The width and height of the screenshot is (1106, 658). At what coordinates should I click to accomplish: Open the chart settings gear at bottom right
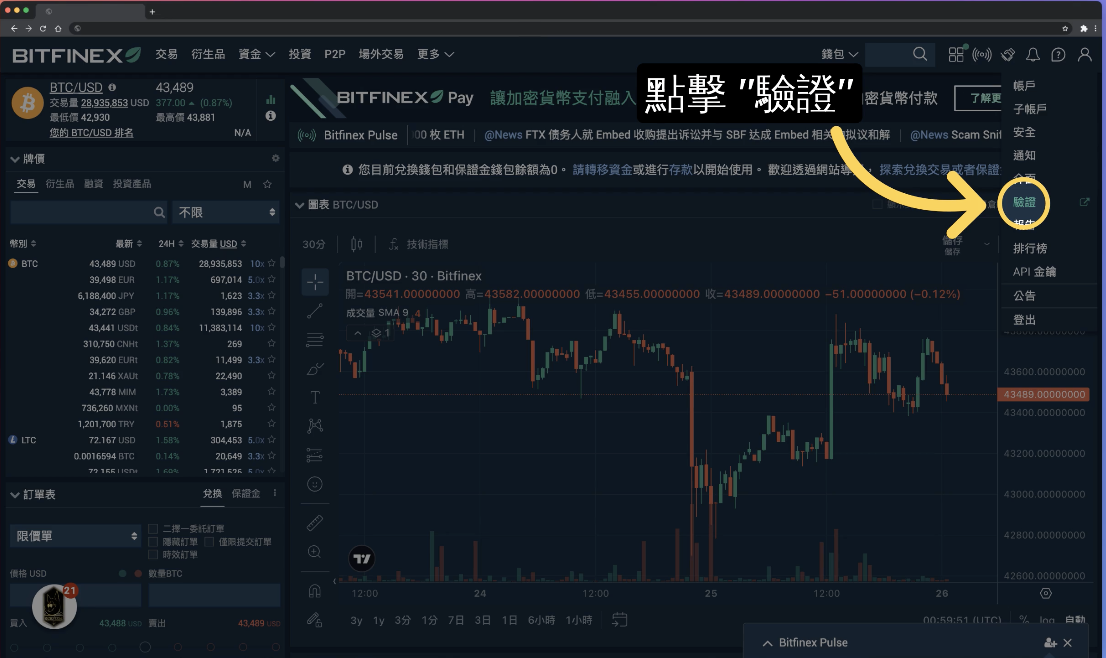[1046, 594]
